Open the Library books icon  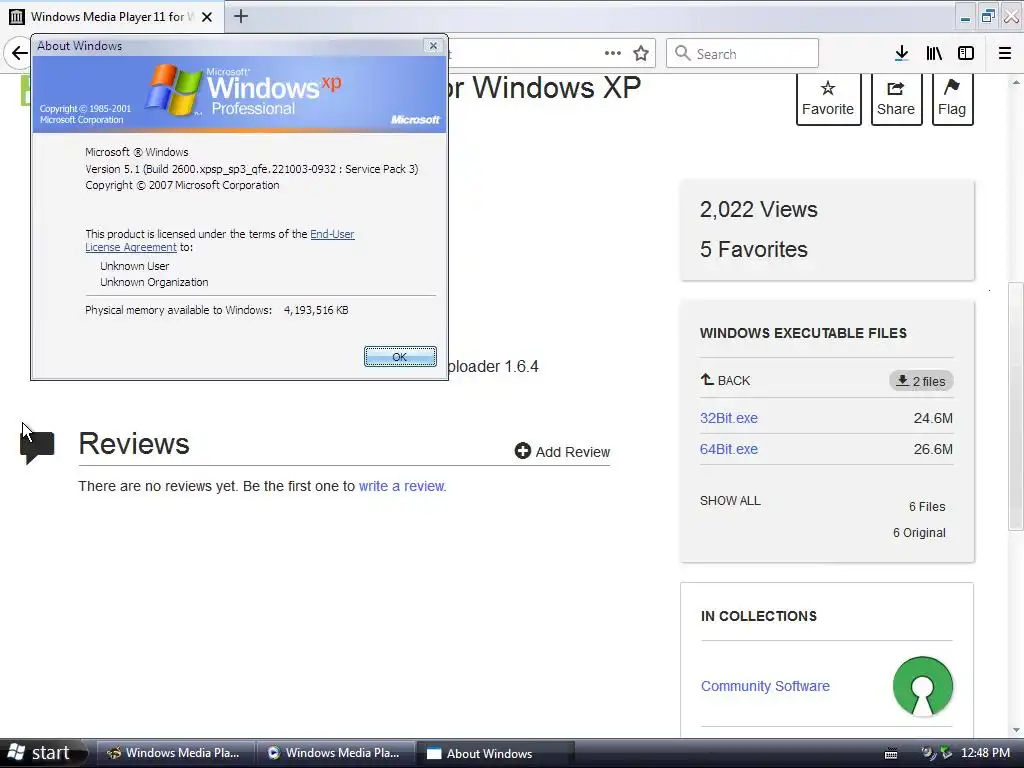click(x=934, y=53)
